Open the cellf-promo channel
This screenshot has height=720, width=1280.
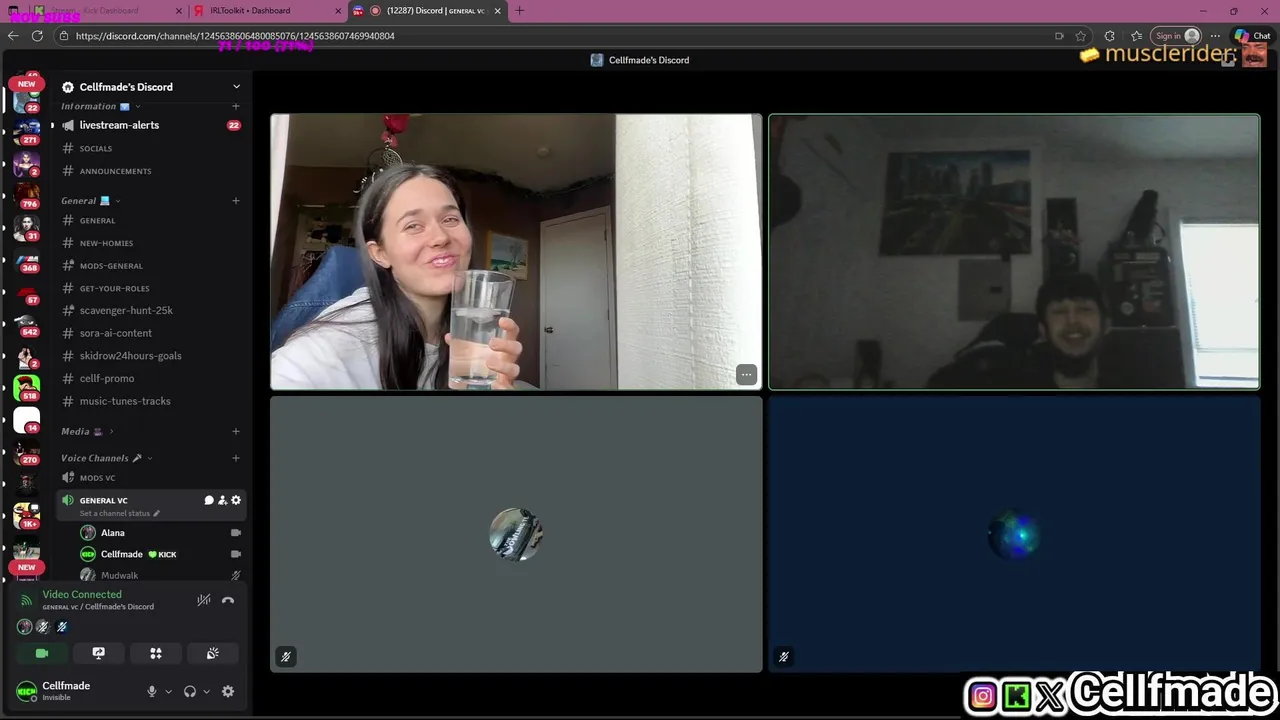(150, 378)
